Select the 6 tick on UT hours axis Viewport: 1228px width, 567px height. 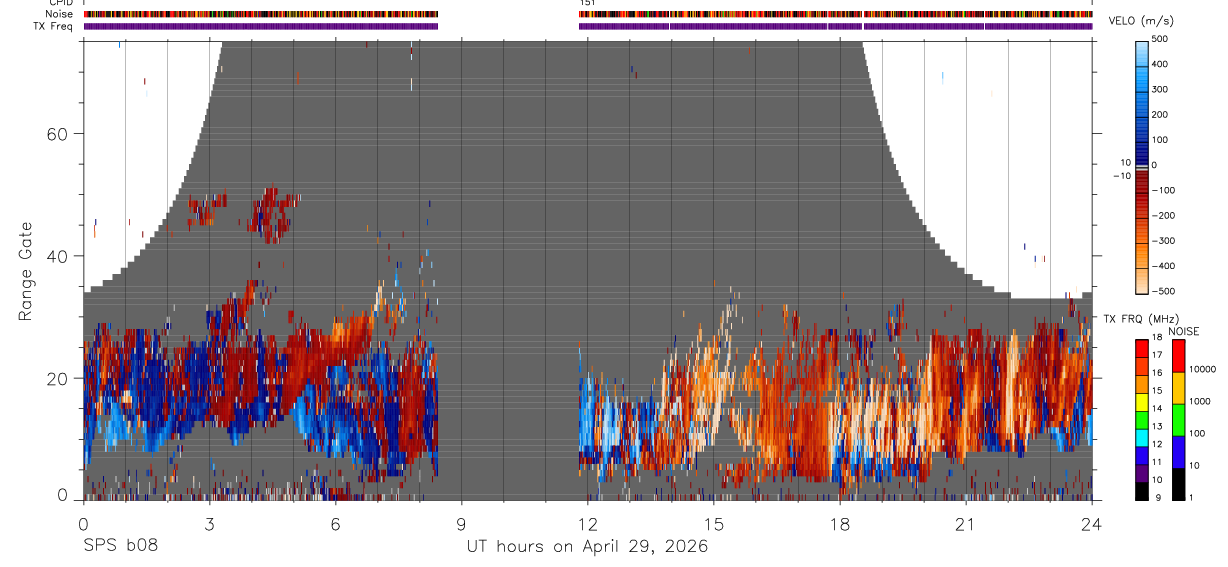335,523
